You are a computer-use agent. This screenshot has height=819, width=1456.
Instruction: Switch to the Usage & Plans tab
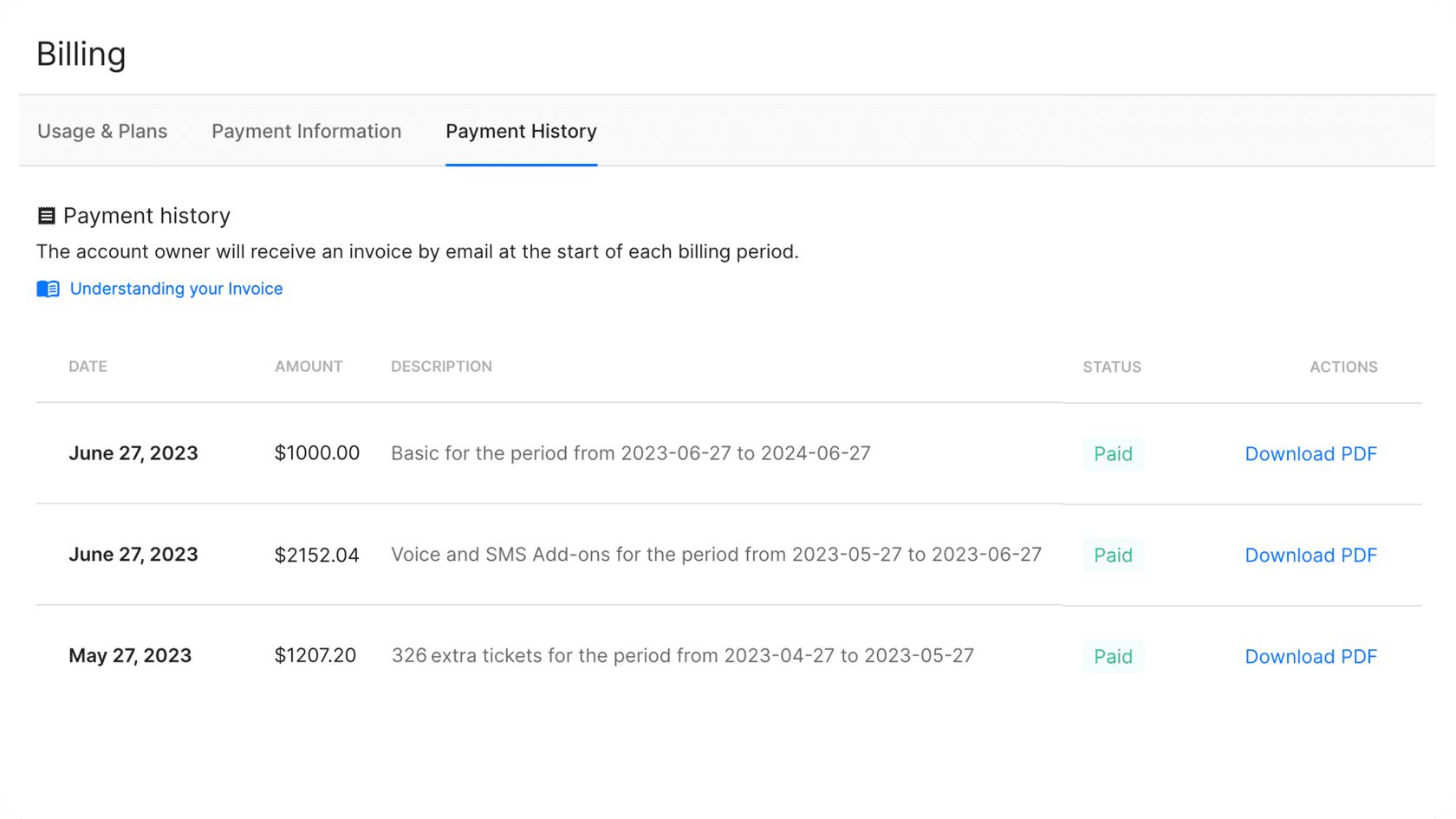click(101, 131)
